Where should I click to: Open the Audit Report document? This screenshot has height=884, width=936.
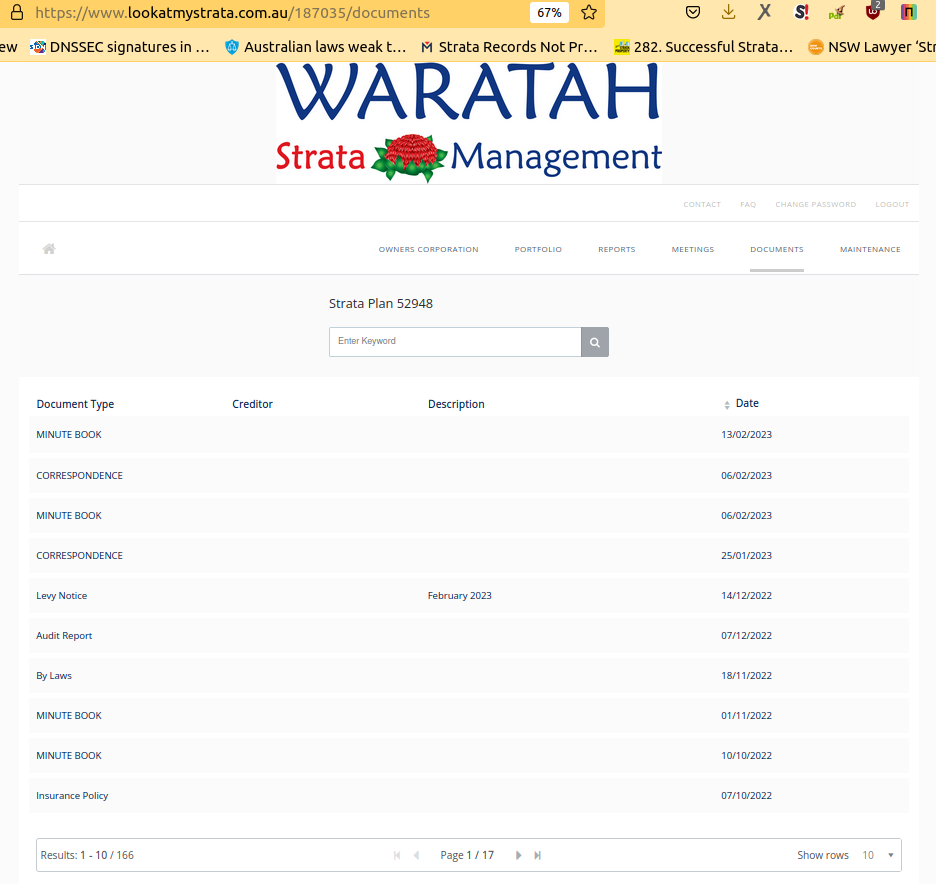[x=64, y=636]
